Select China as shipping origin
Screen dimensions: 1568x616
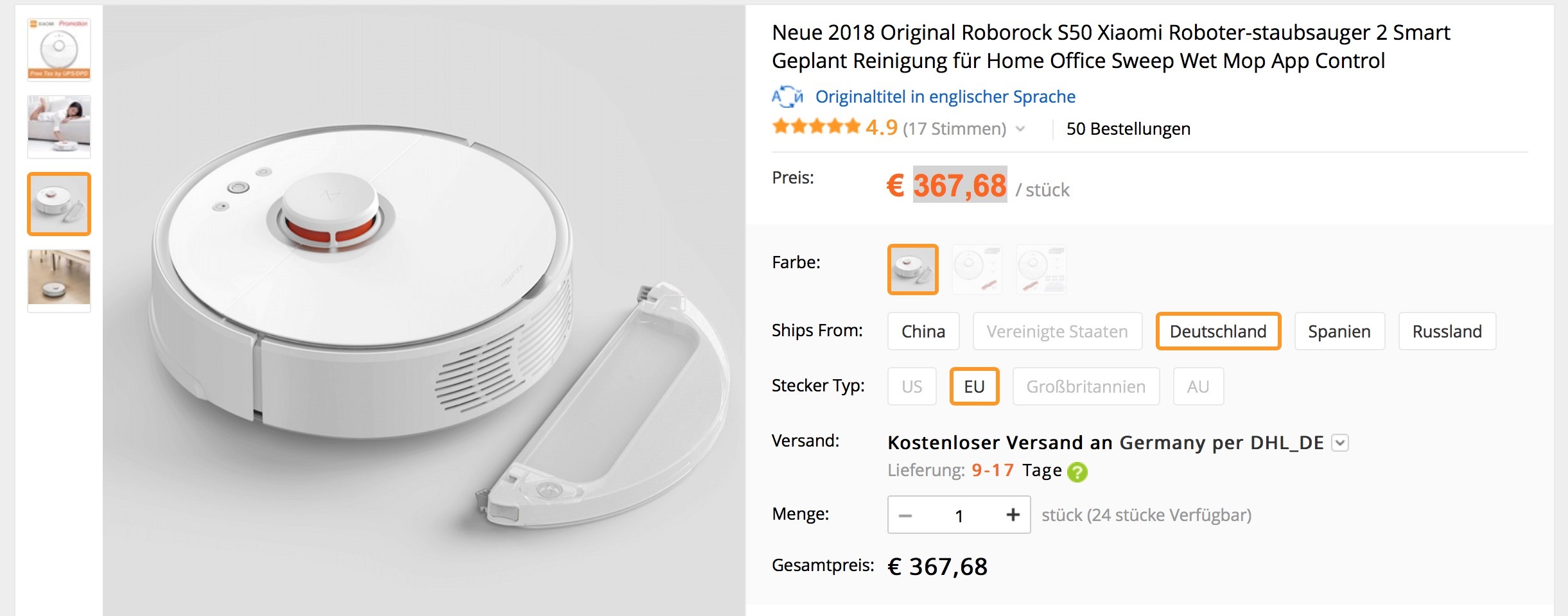pyautogui.click(x=923, y=331)
